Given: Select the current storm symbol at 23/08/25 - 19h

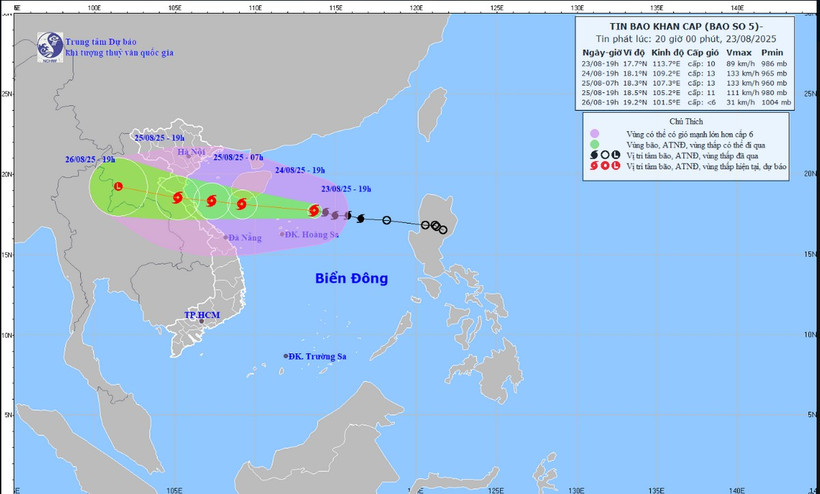Looking at the screenshot, I should [x=314, y=211].
